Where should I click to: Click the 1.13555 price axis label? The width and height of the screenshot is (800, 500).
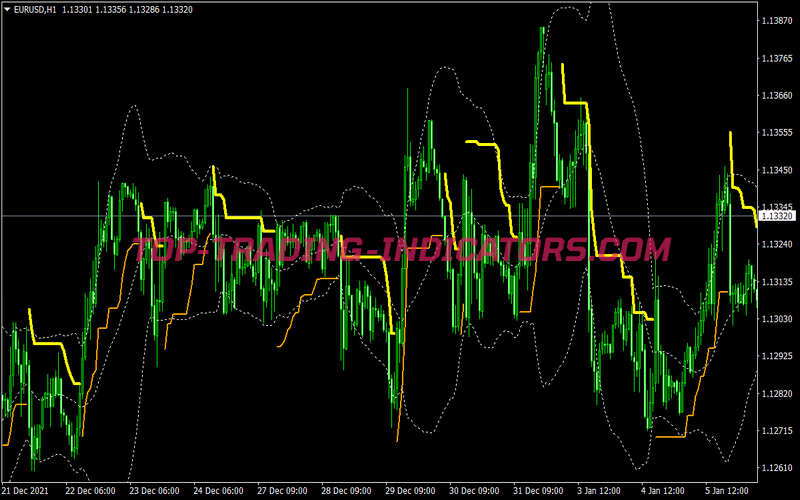click(777, 133)
